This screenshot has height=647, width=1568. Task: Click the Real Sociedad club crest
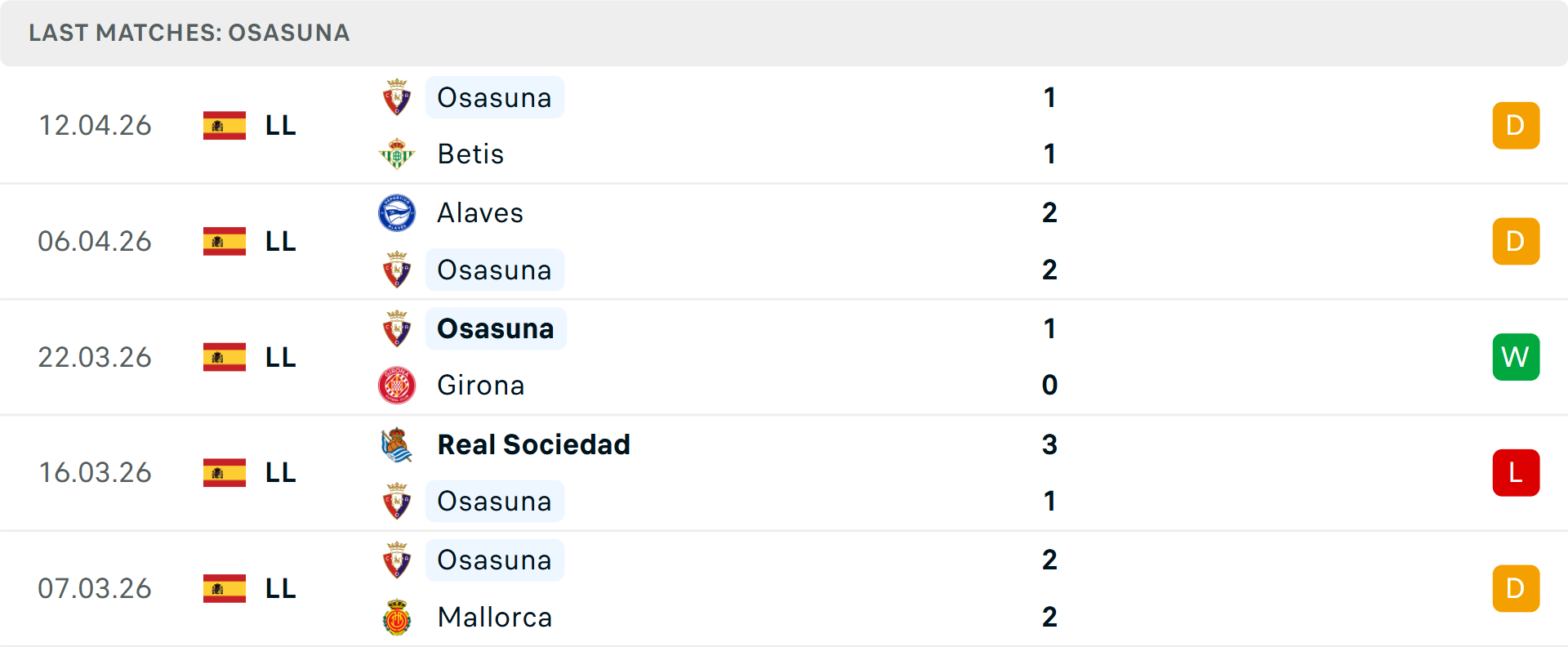tap(397, 445)
